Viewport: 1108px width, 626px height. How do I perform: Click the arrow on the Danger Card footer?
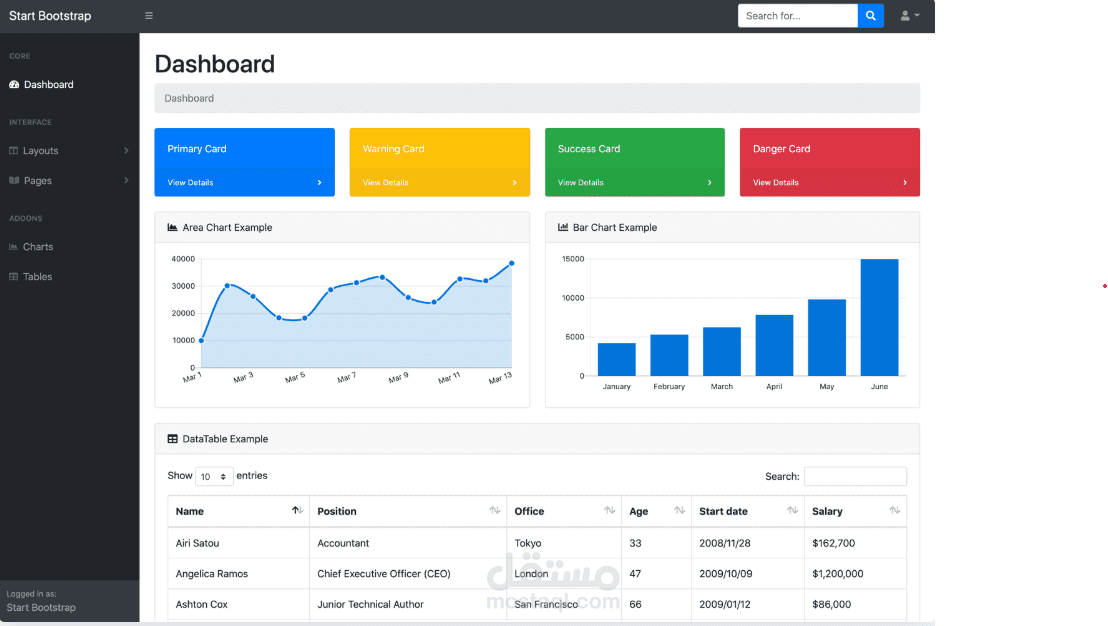click(904, 182)
